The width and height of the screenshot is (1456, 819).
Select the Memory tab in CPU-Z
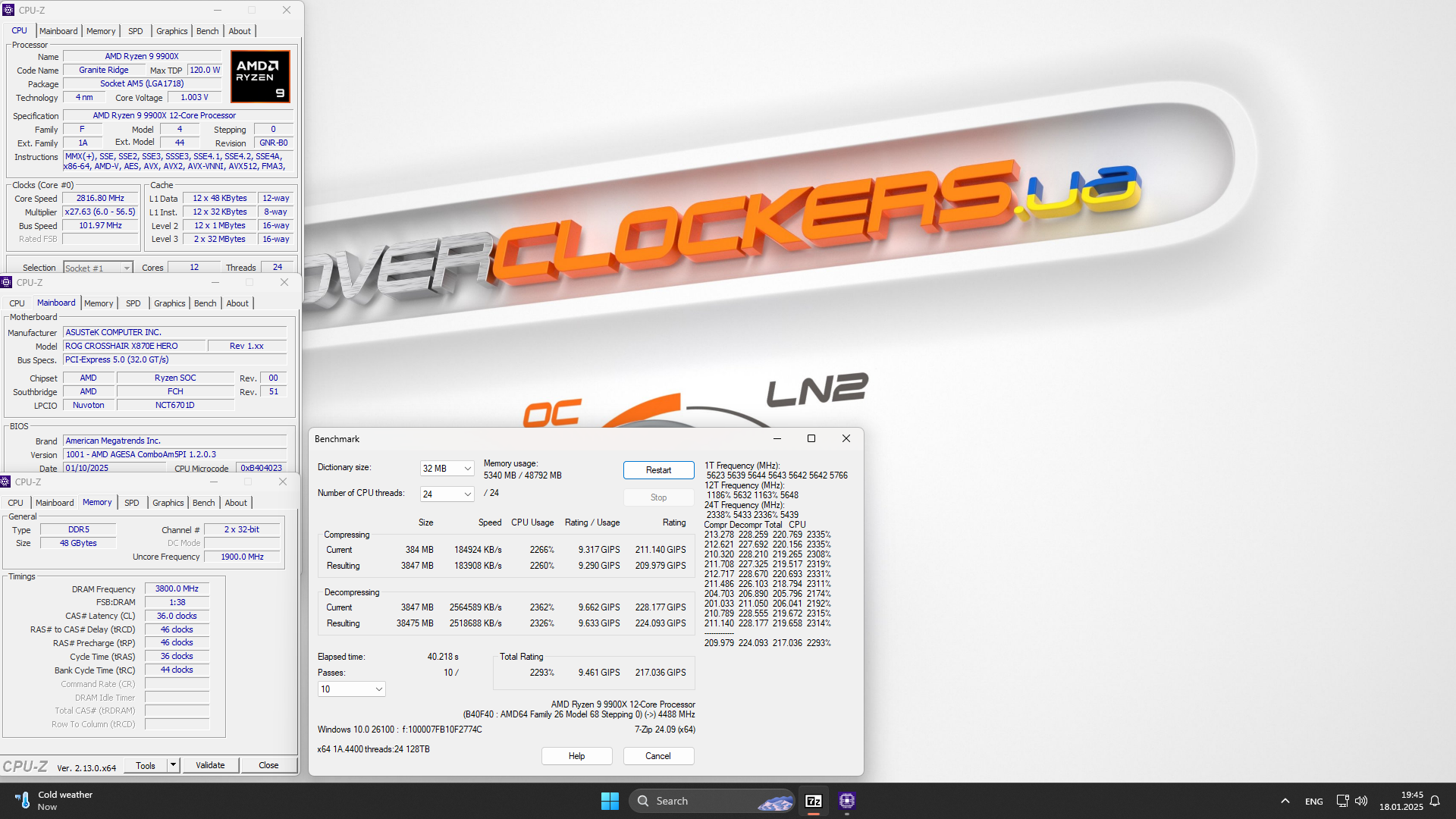click(x=97, y=503)
